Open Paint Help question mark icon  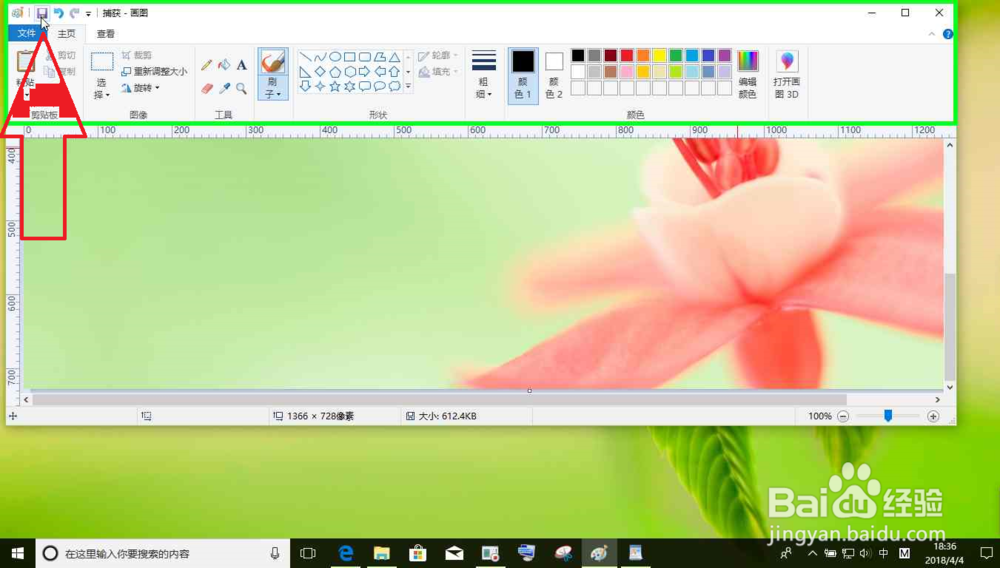coord(948,34)
